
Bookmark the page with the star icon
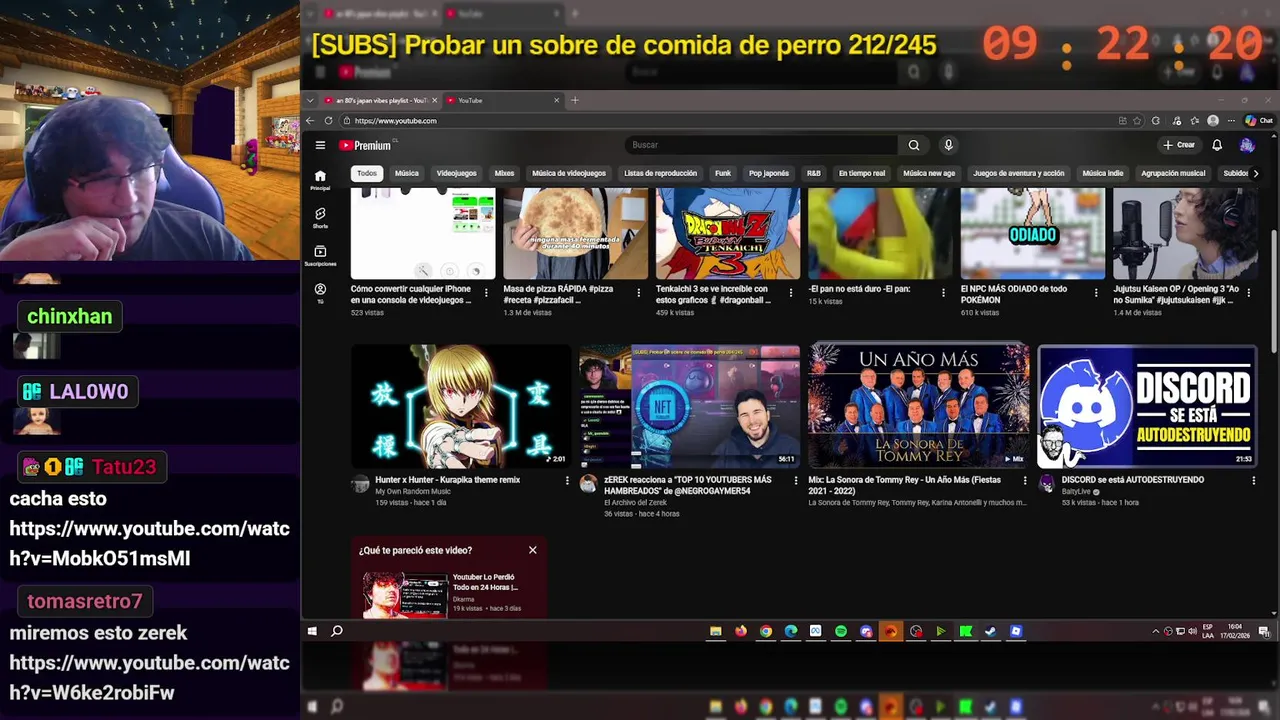point(1137,121)
